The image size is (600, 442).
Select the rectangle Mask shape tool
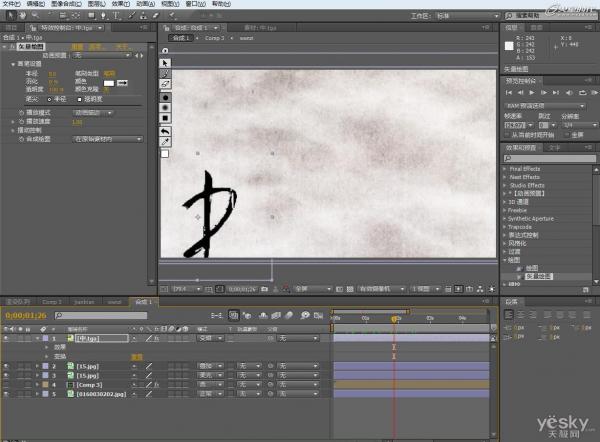coord(91,16)
